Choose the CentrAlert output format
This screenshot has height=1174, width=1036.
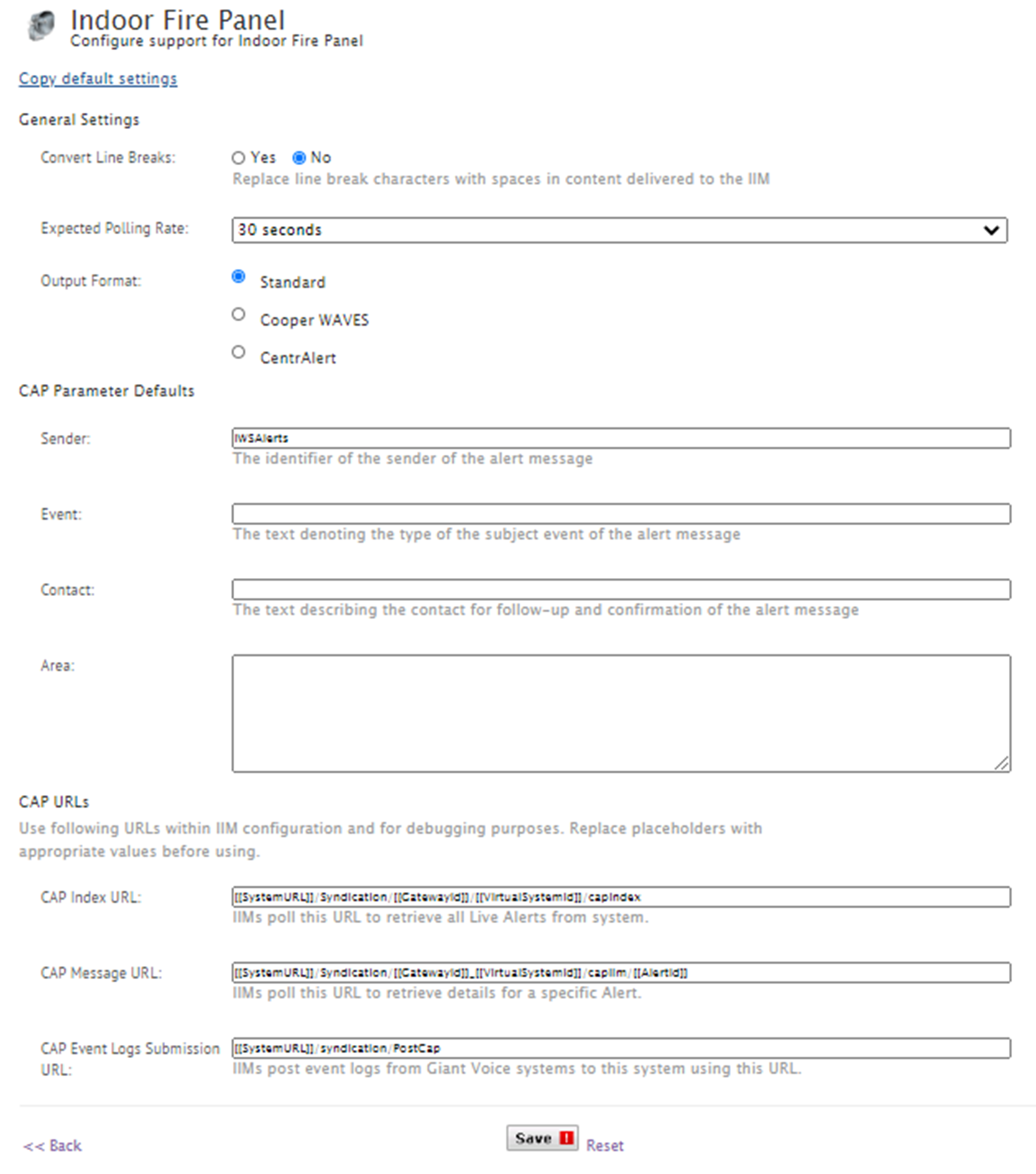239,353
